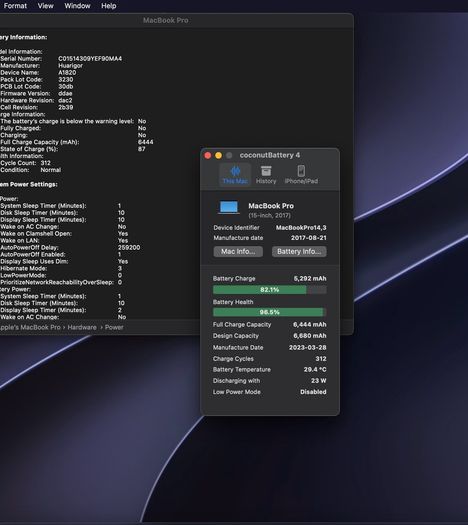This screenshot has width=468, height=525.
Task: Click Charge Cycles 312 value
Action: 321,359
